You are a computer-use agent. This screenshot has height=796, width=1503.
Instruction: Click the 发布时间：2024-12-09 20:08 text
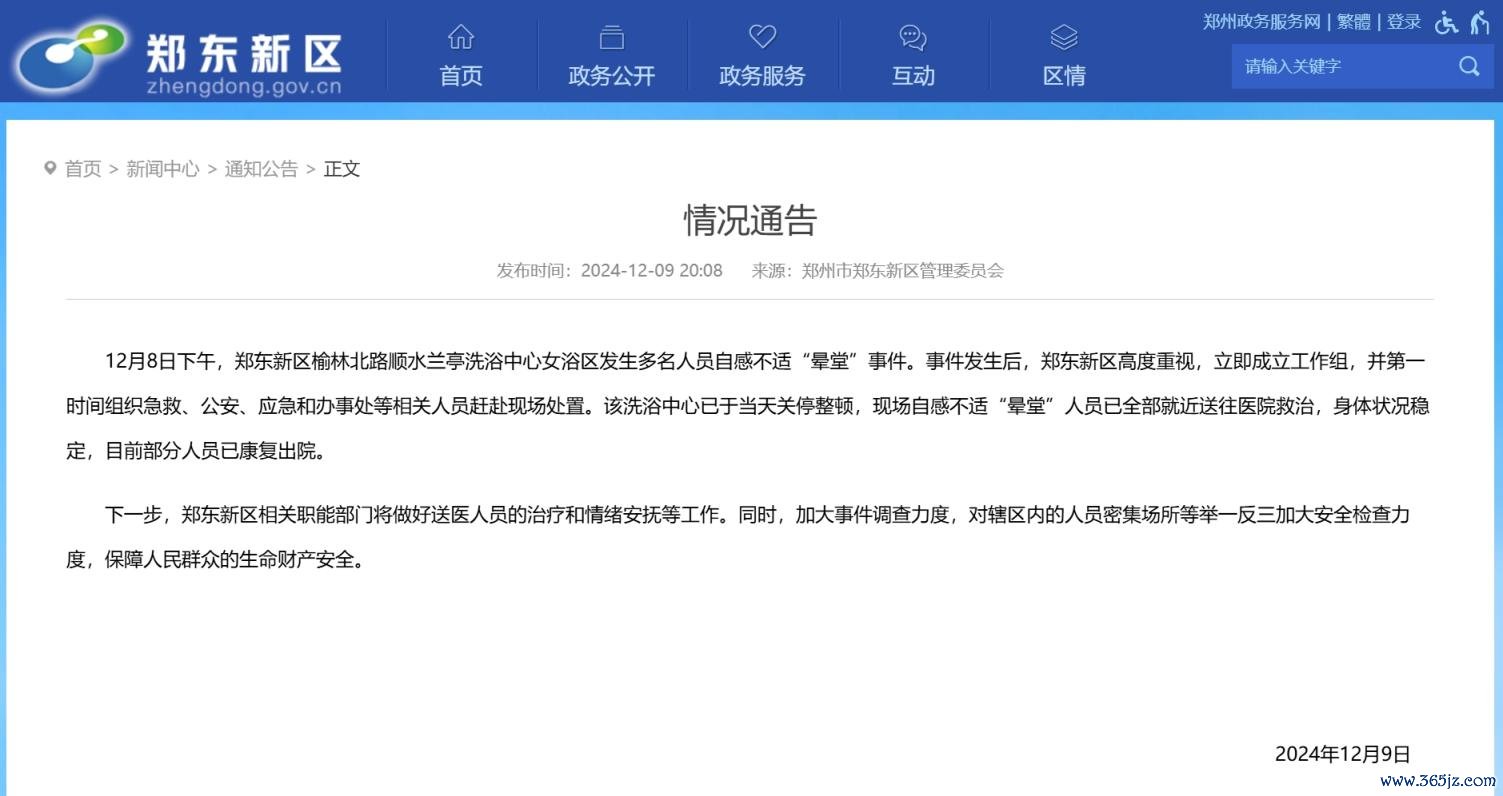tap(609, 270)
